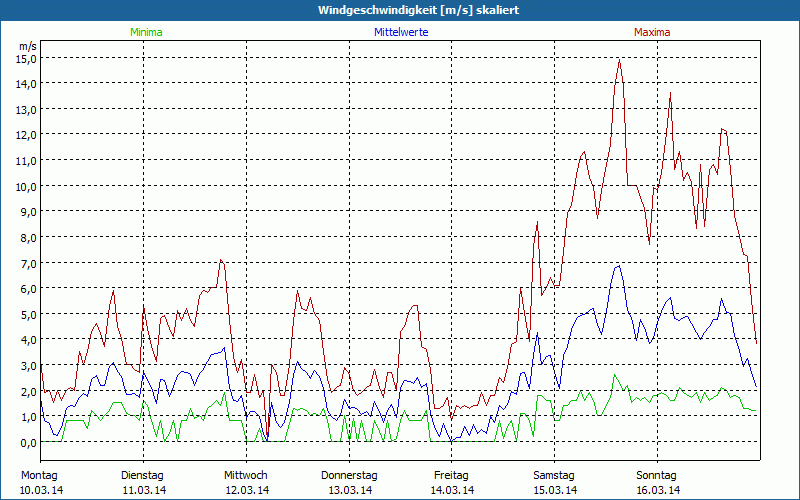This screenshot has height=500, width=800.
Task: Click the green Minima legend label
Action: 145,32
